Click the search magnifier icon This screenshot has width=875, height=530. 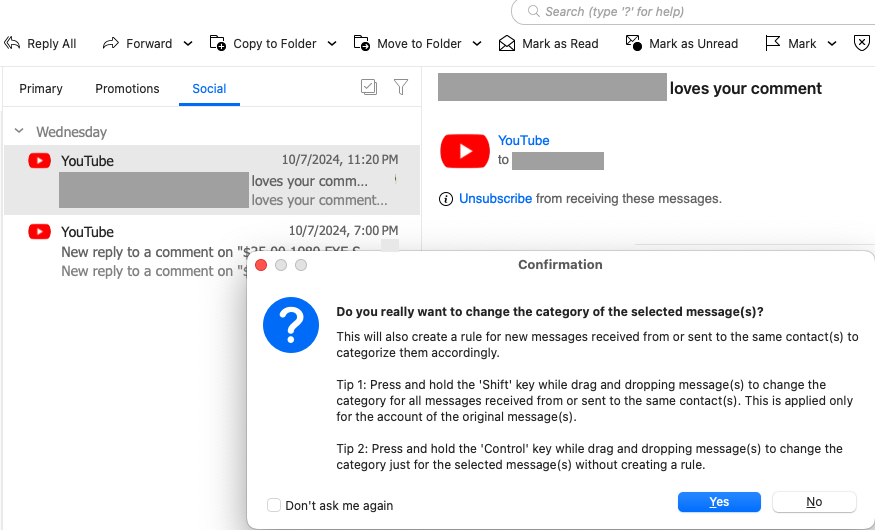coord(533,11)
